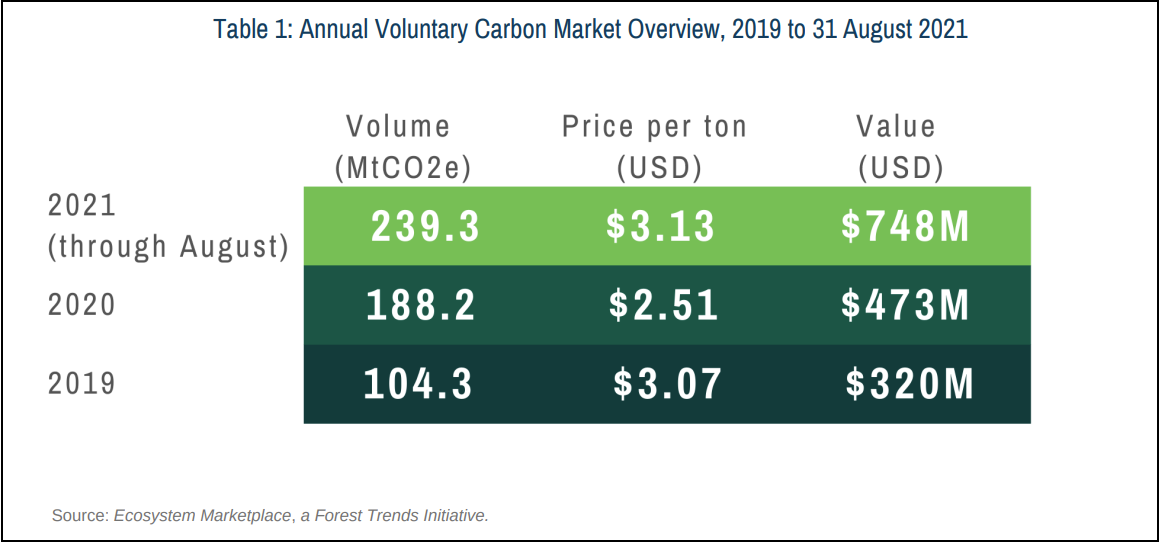Select the 2021 (through August) row label

click(168, 226)
